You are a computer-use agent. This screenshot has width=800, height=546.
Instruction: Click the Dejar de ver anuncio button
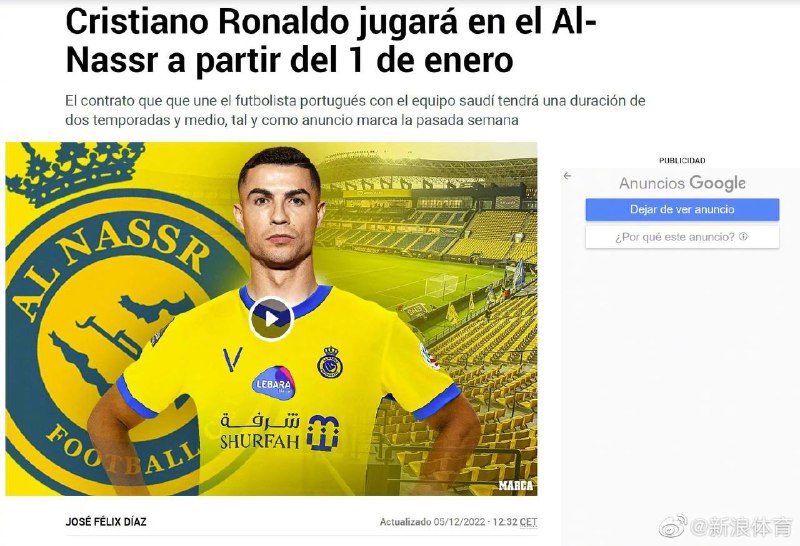pyautogui.click(x=682, y=209)
